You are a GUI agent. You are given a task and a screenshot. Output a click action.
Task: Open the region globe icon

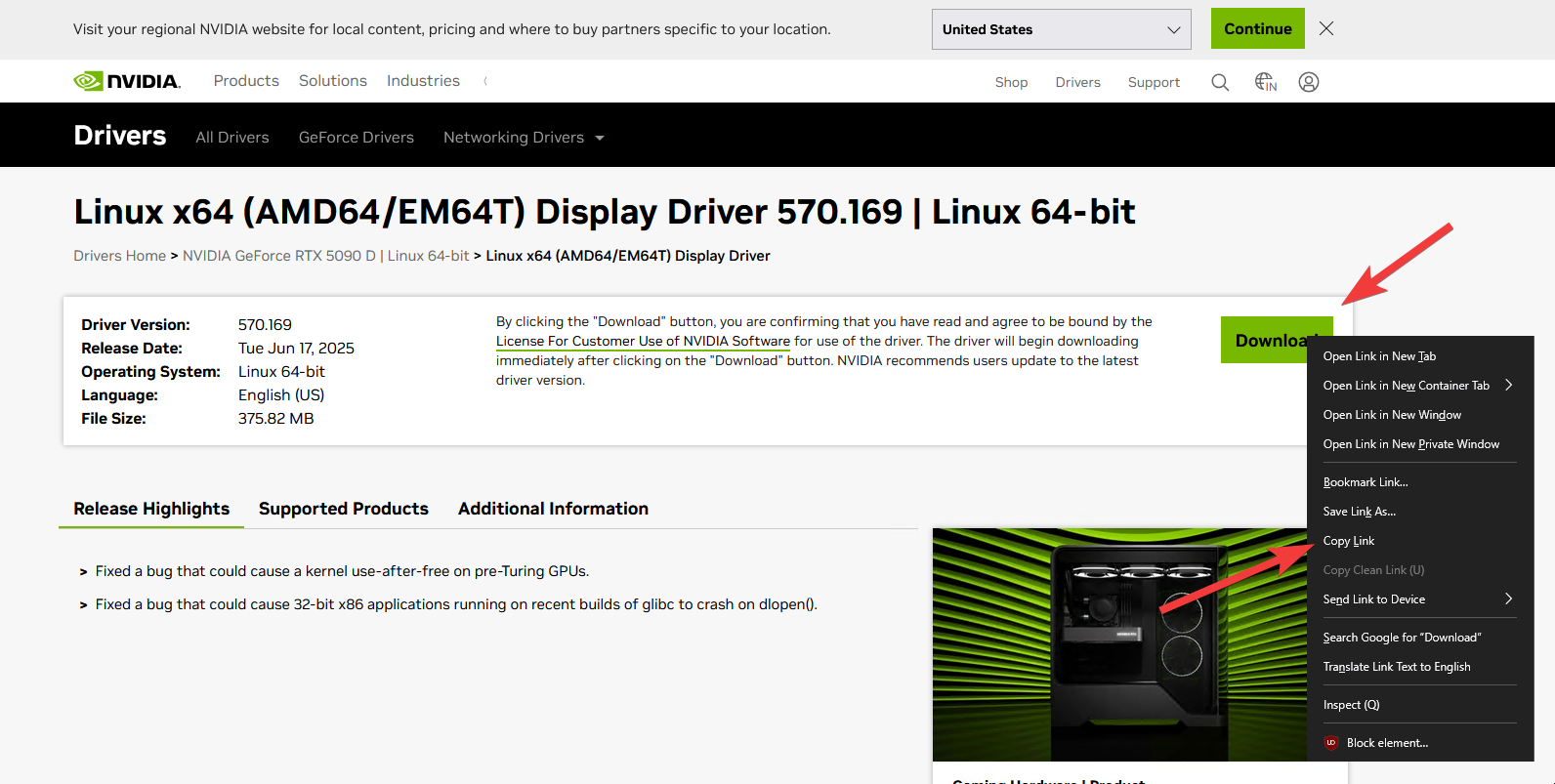click(x=1266, y=82)
